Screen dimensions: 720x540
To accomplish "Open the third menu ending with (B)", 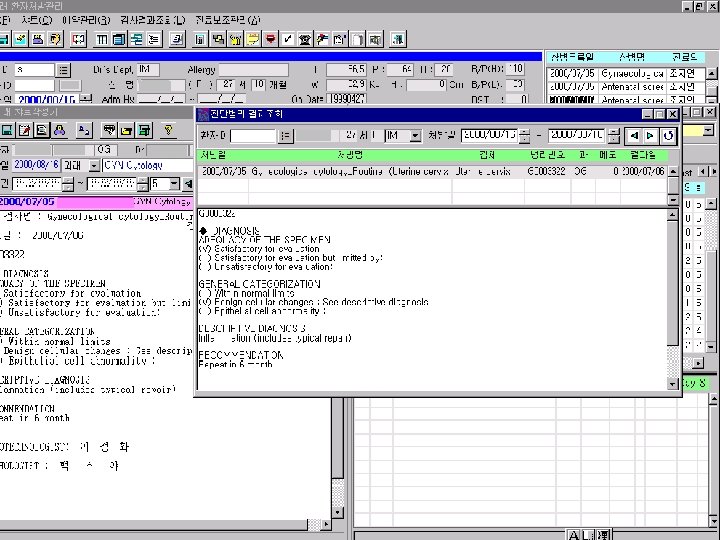I will click(86, 20).
